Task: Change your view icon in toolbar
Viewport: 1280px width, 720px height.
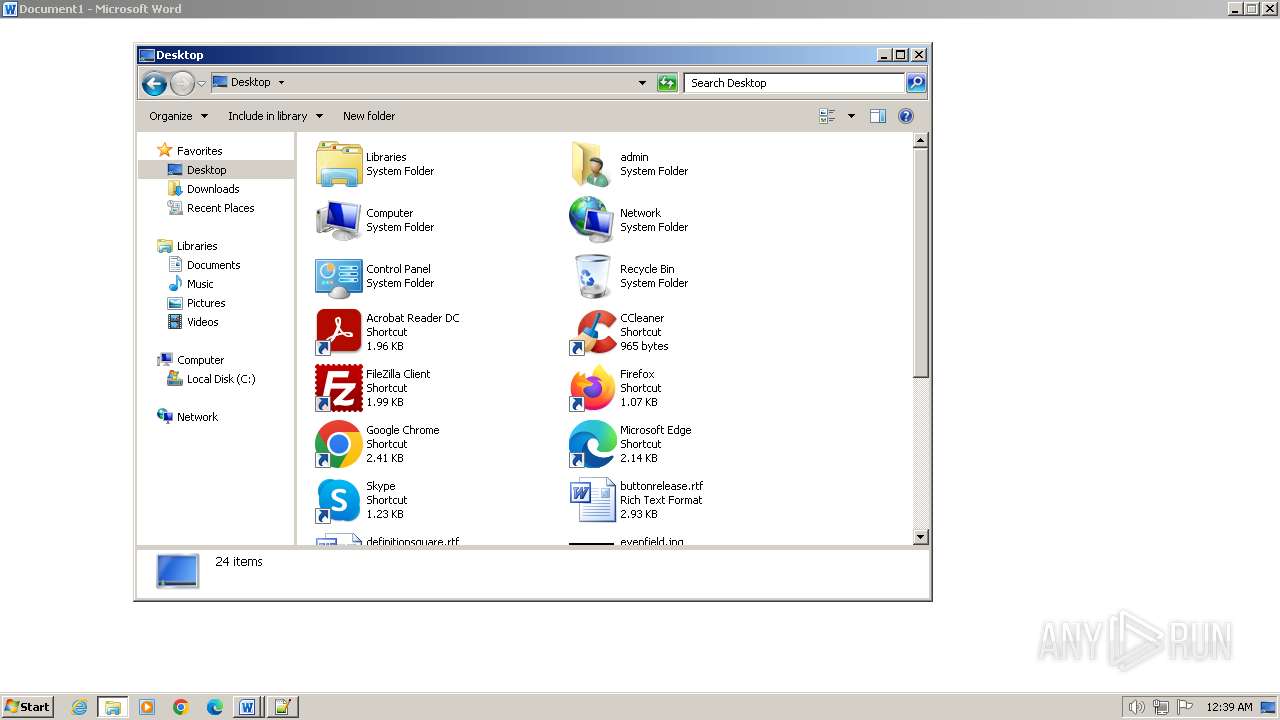Action: click(828, 116)
